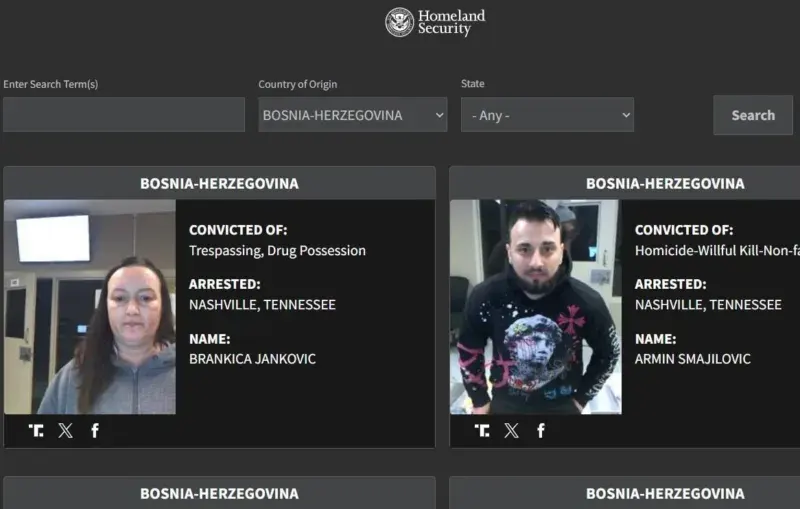This screenshot has width=800, height=509.
Task: Open Armin Smajilovic's photo
Action: pos(536,307)
